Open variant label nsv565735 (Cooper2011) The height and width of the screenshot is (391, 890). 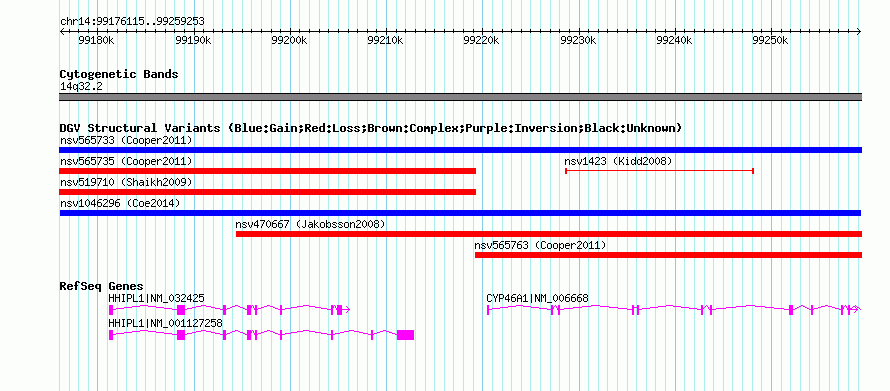coord(126,162)
